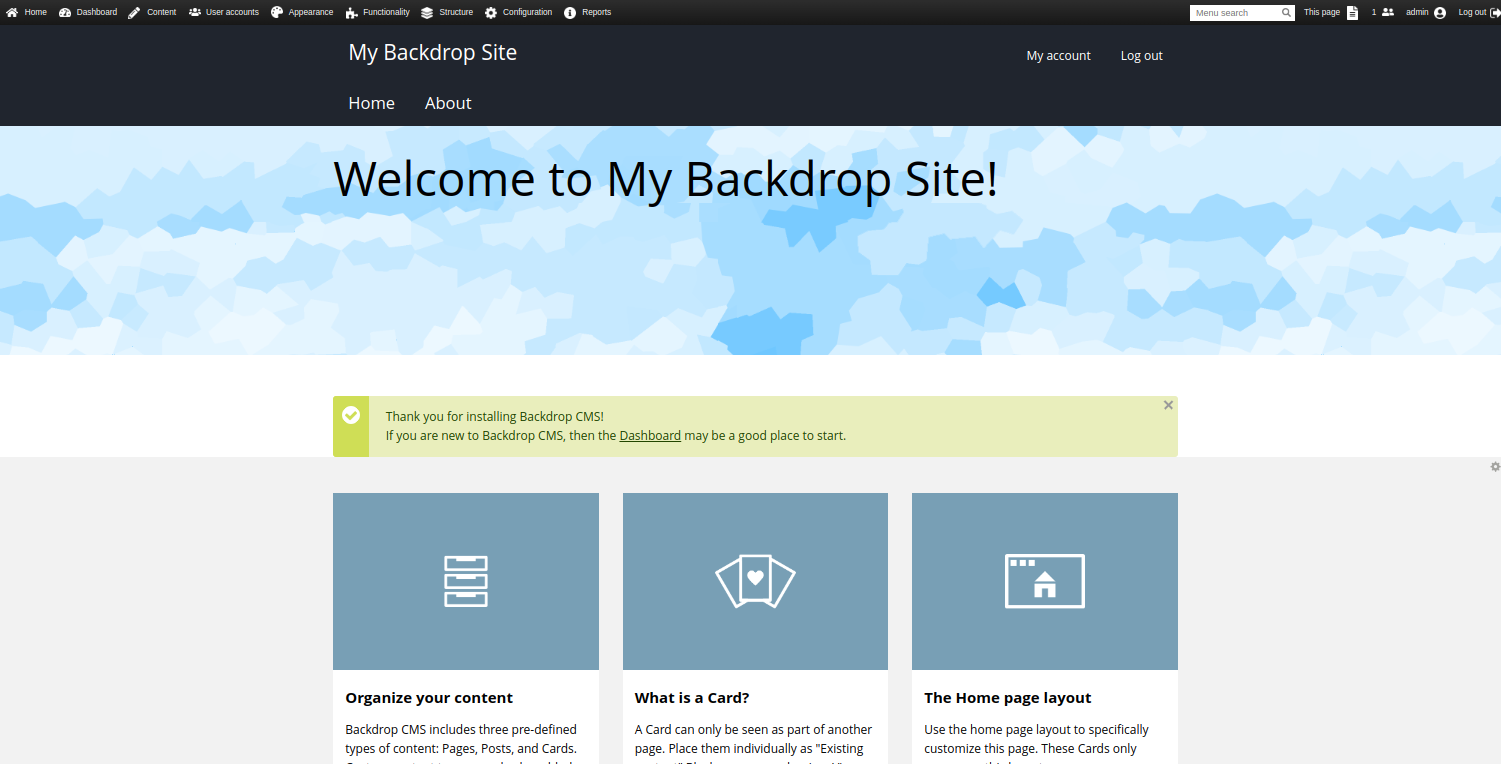Click the admin user avatar icon
The width and height of the screenshot is (1501, 764).
click(1440, 13)
